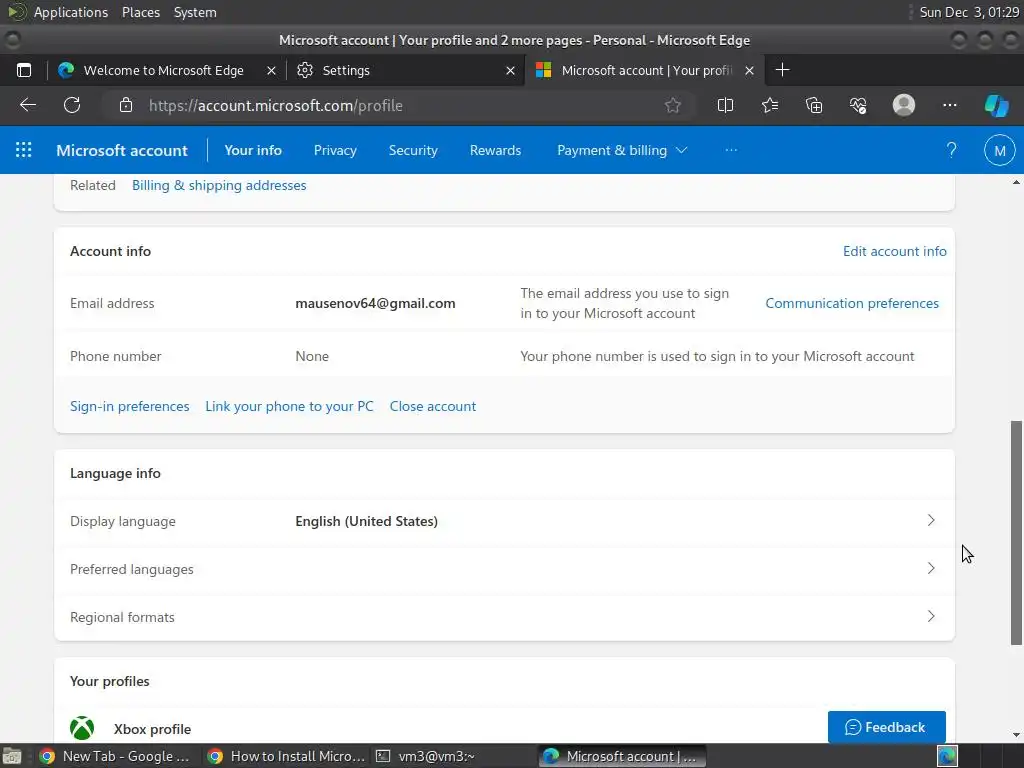
Task: Open the Privacy section
Action: (x=335, y=150)
